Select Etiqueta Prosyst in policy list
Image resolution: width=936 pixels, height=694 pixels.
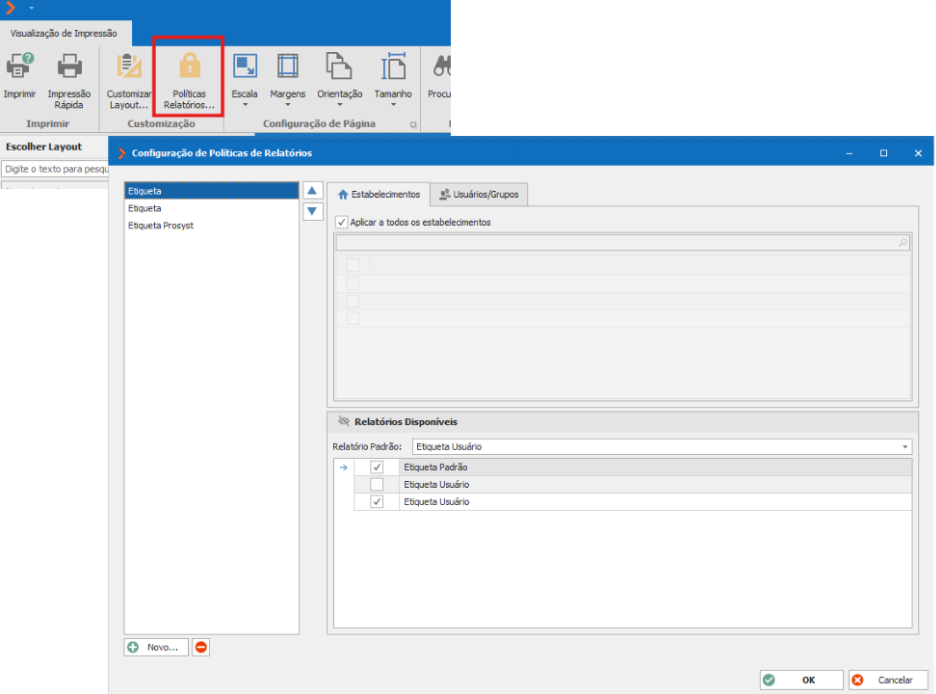point(161,226)
